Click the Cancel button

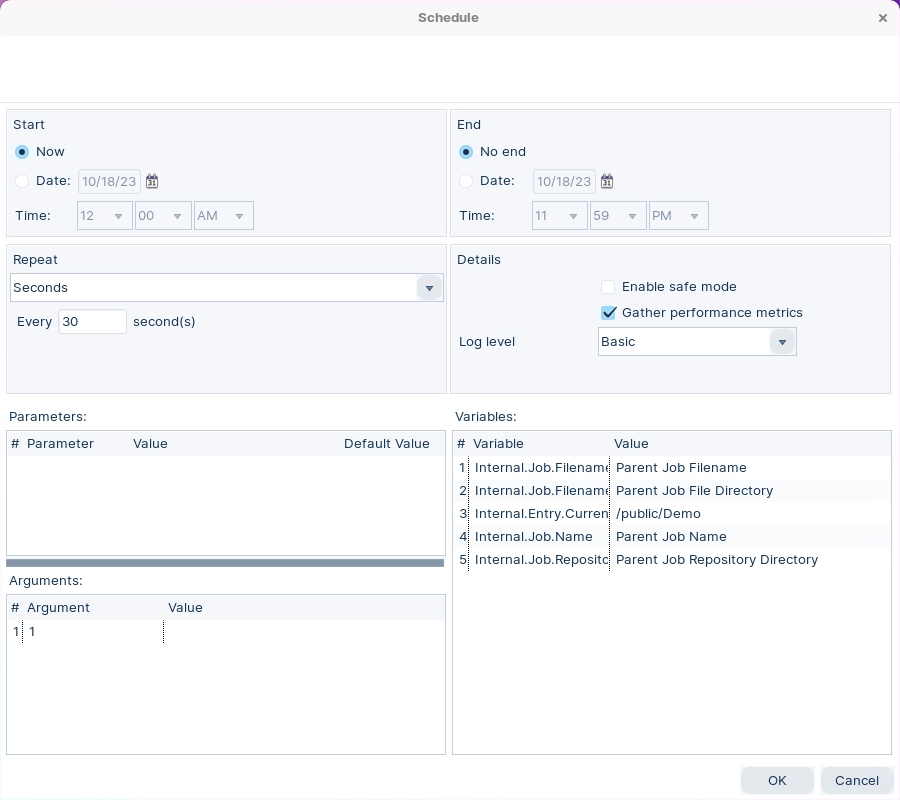tap(856, 780)
